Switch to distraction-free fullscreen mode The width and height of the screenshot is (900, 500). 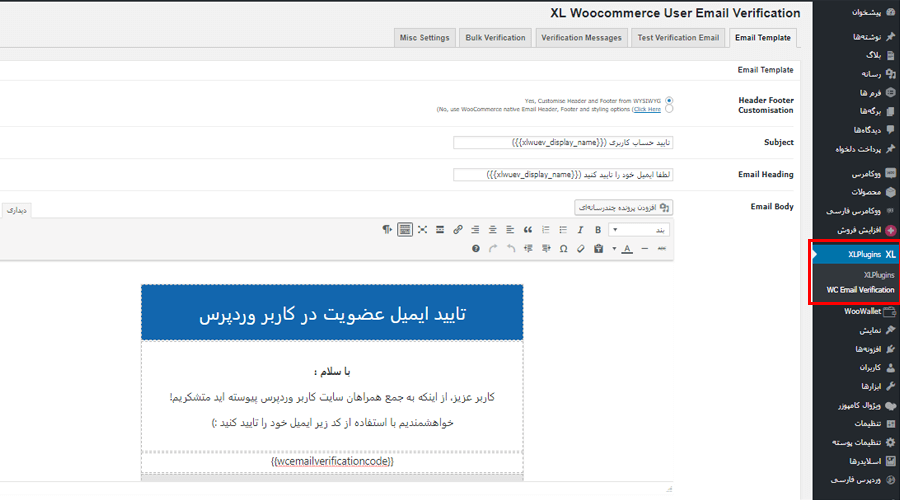422,230
